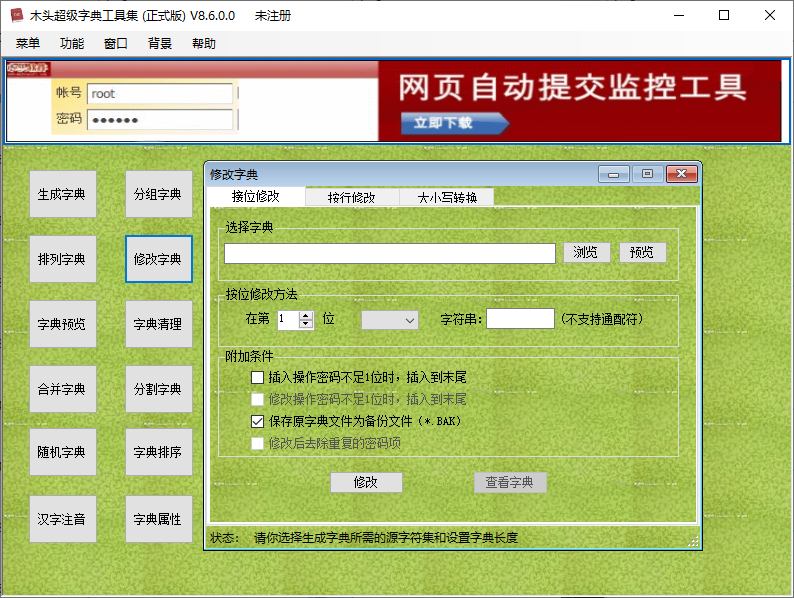
Task: Select the 字典清理 tool button
Action: click(158, 324)
